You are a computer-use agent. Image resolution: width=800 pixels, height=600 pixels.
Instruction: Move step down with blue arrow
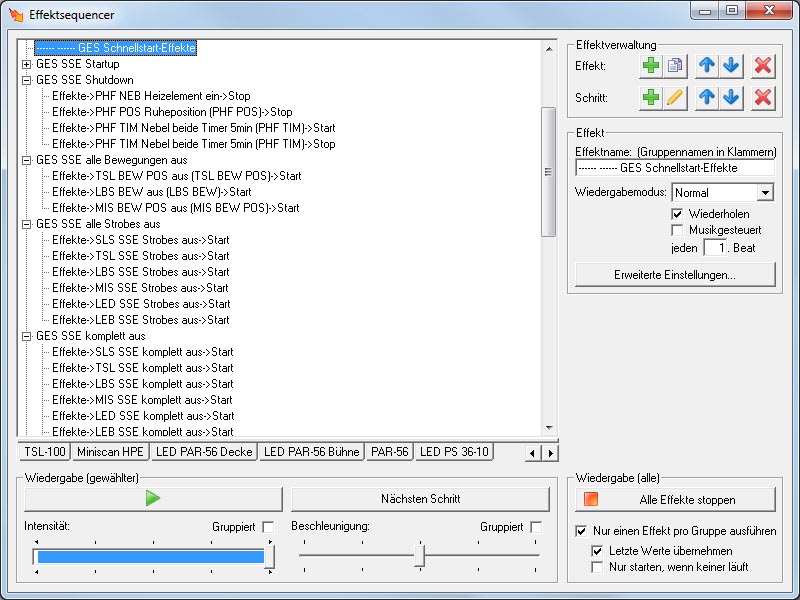click(x=731, y=98)
